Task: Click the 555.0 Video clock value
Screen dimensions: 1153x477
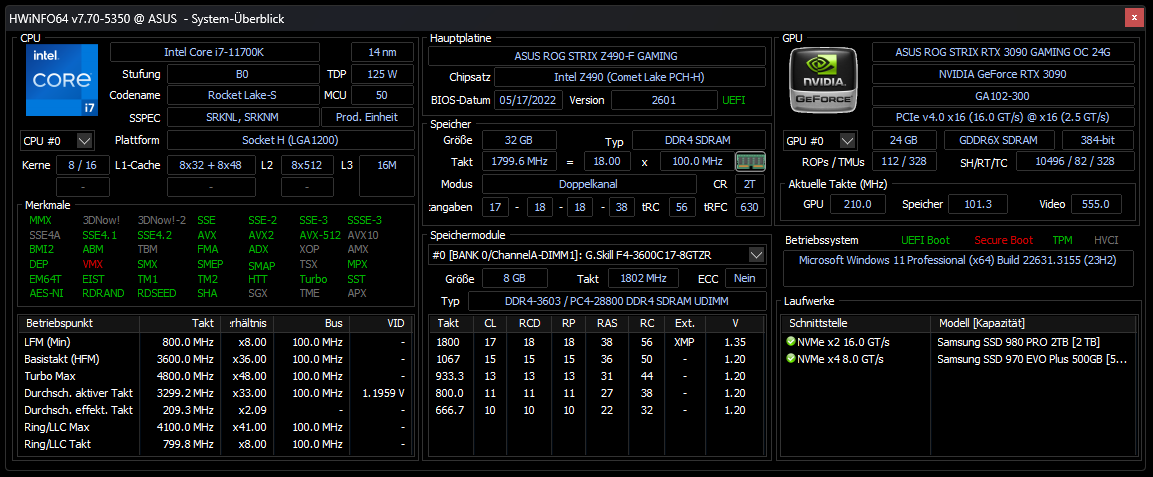Action: (1096, 204)
